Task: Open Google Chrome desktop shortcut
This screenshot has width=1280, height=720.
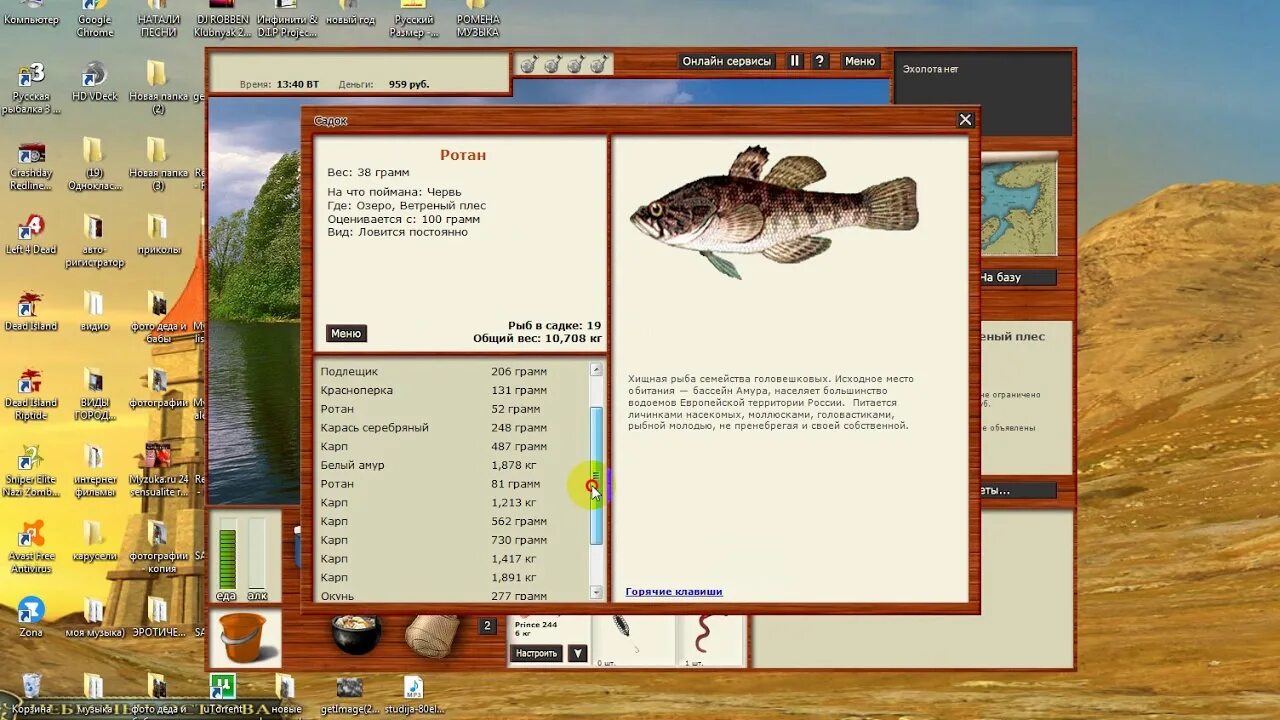Action: (x=95, y=18)
